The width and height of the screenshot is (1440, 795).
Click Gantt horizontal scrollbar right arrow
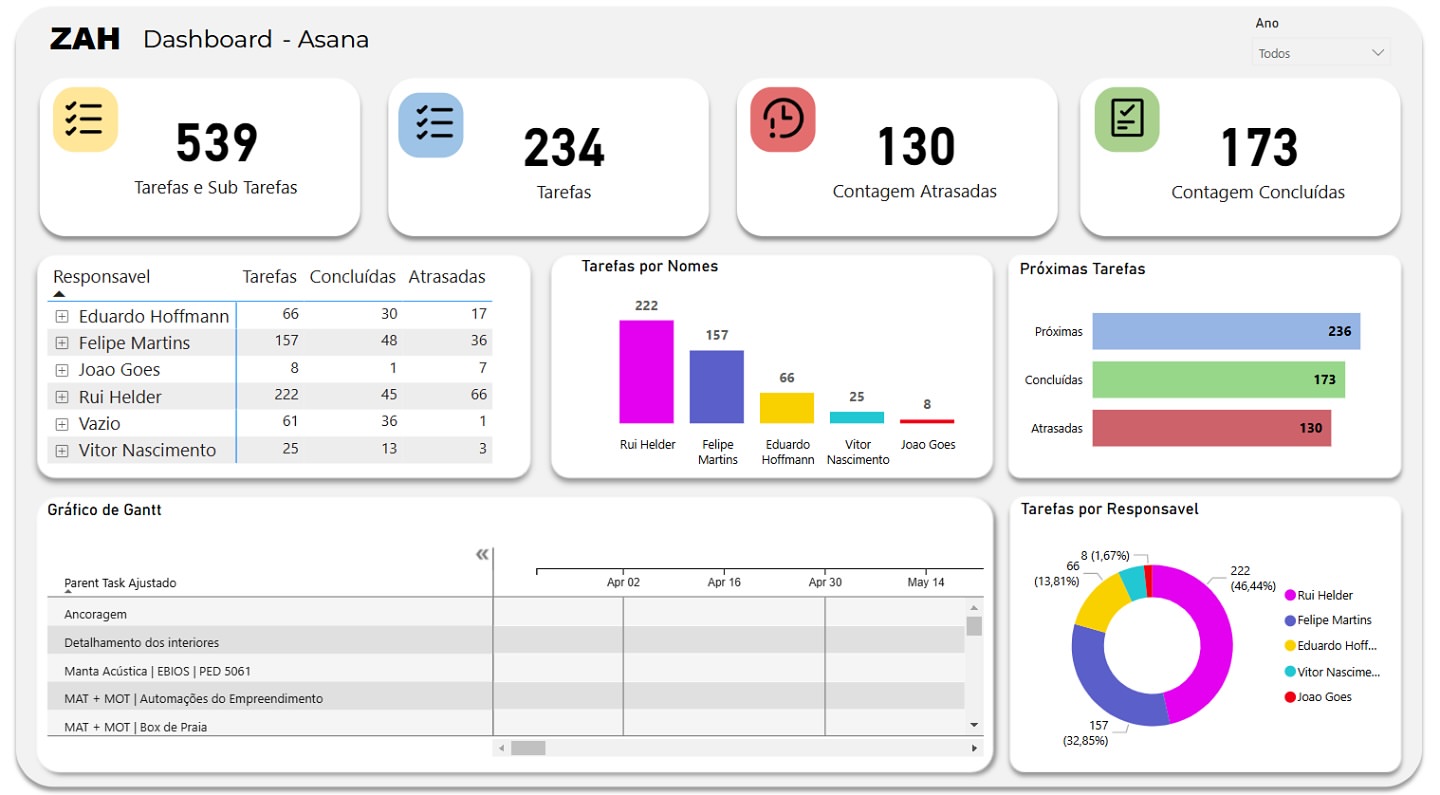975,748
